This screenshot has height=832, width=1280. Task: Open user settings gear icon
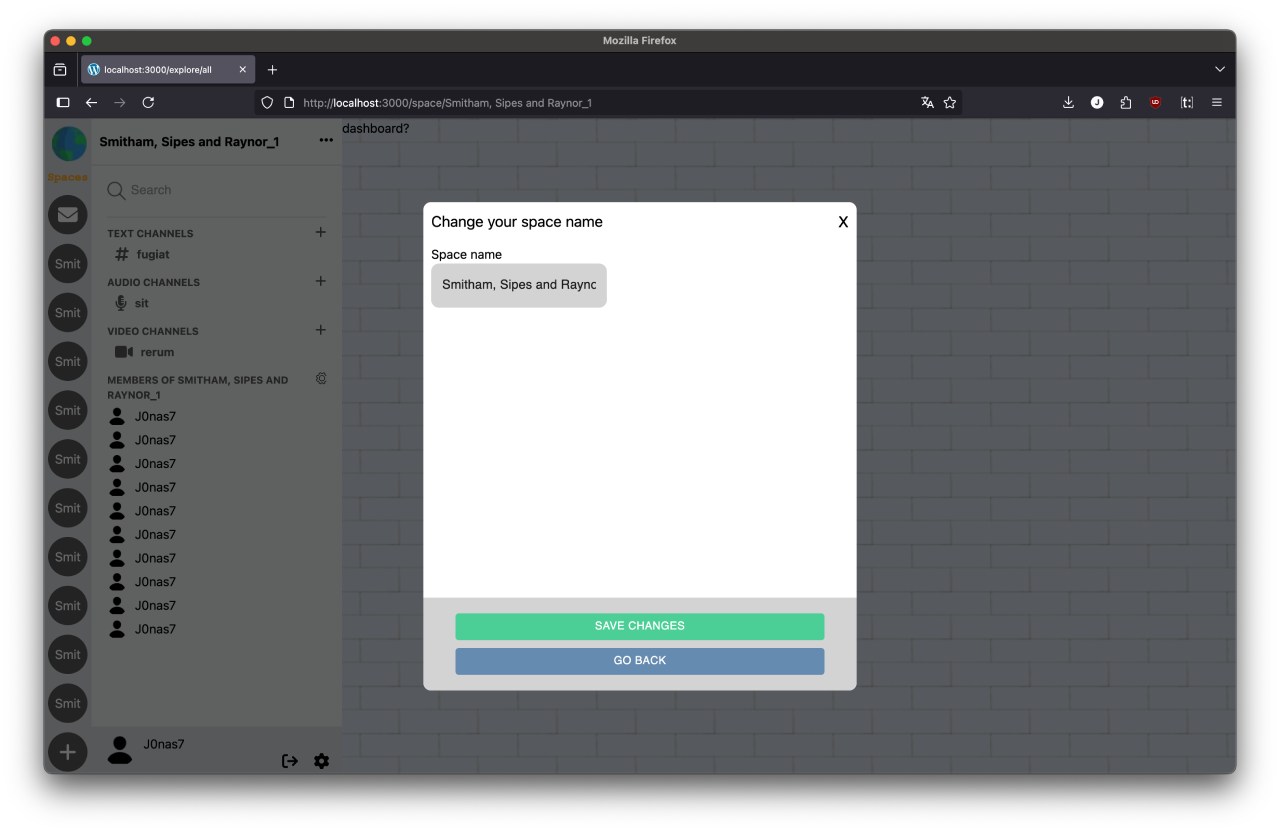coord(321,761)
